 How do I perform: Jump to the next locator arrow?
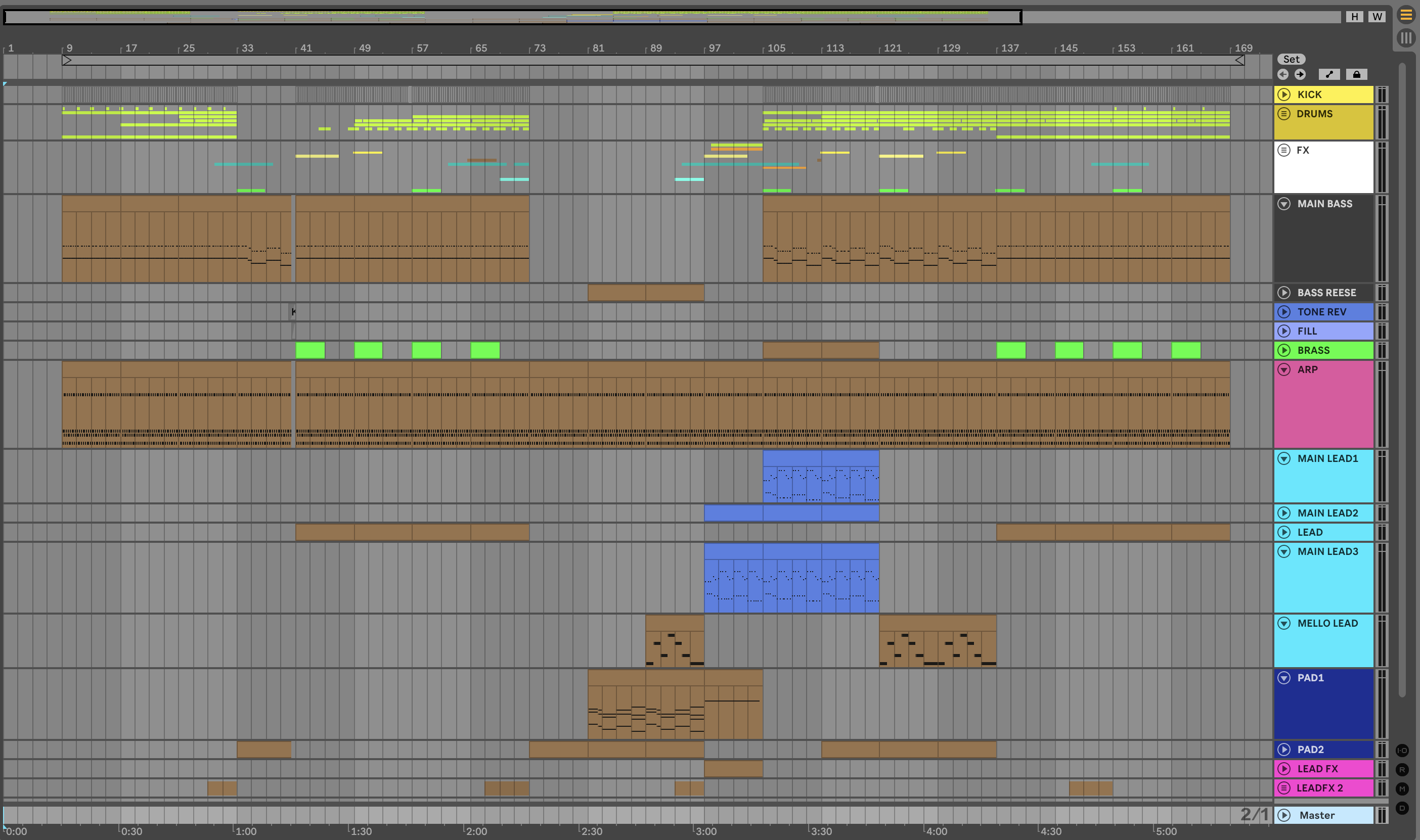tap(1300, 74)
